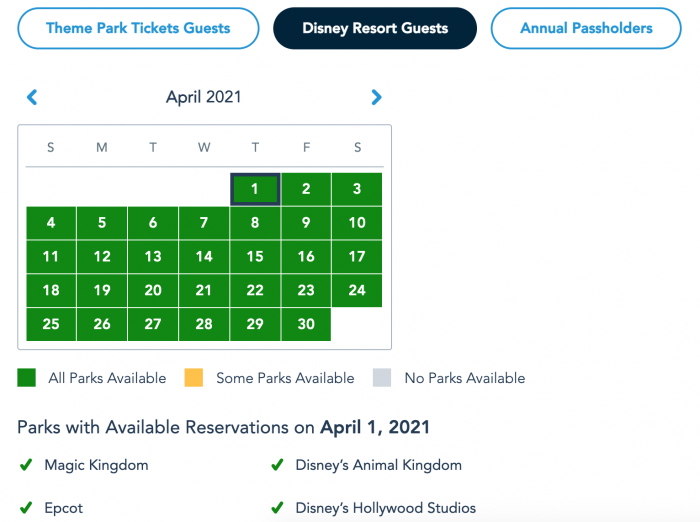Image resolution: width=700 pixels, height=522 pixels.
Task: Choose April 24 Saturday date
Action: (357, 290)
